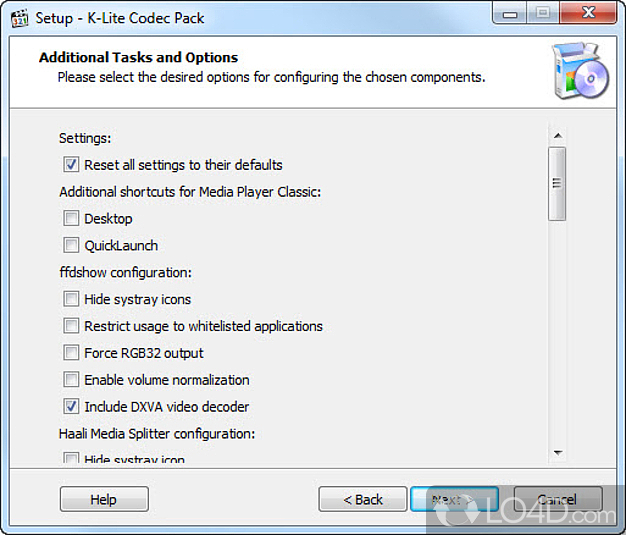This screenshot has height=535, width=626.
Task: Go to previous page with Back
Action: tap(363, 499)
